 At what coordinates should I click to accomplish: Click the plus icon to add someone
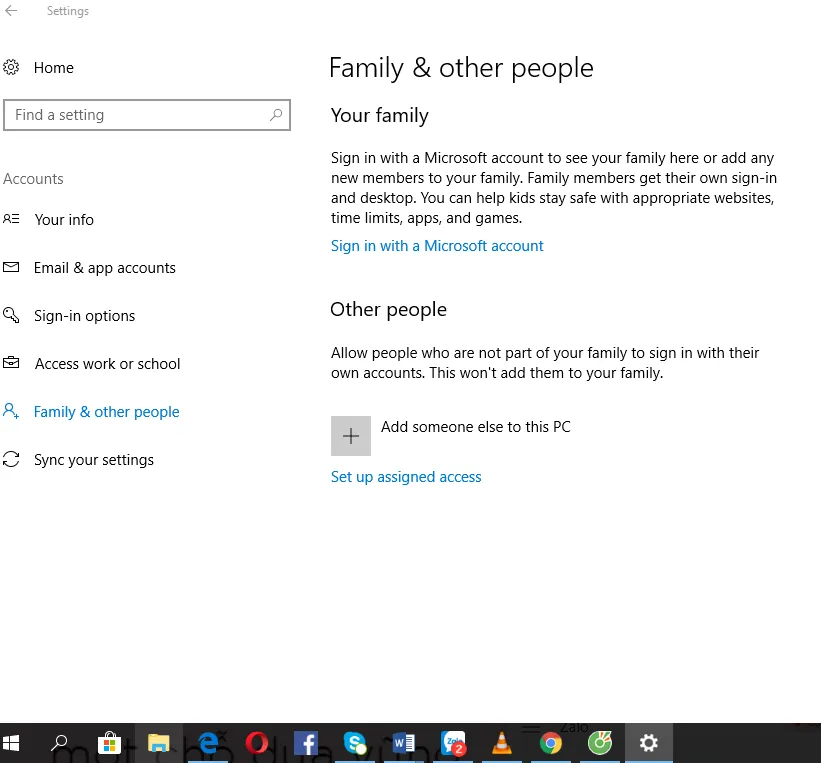351,437
